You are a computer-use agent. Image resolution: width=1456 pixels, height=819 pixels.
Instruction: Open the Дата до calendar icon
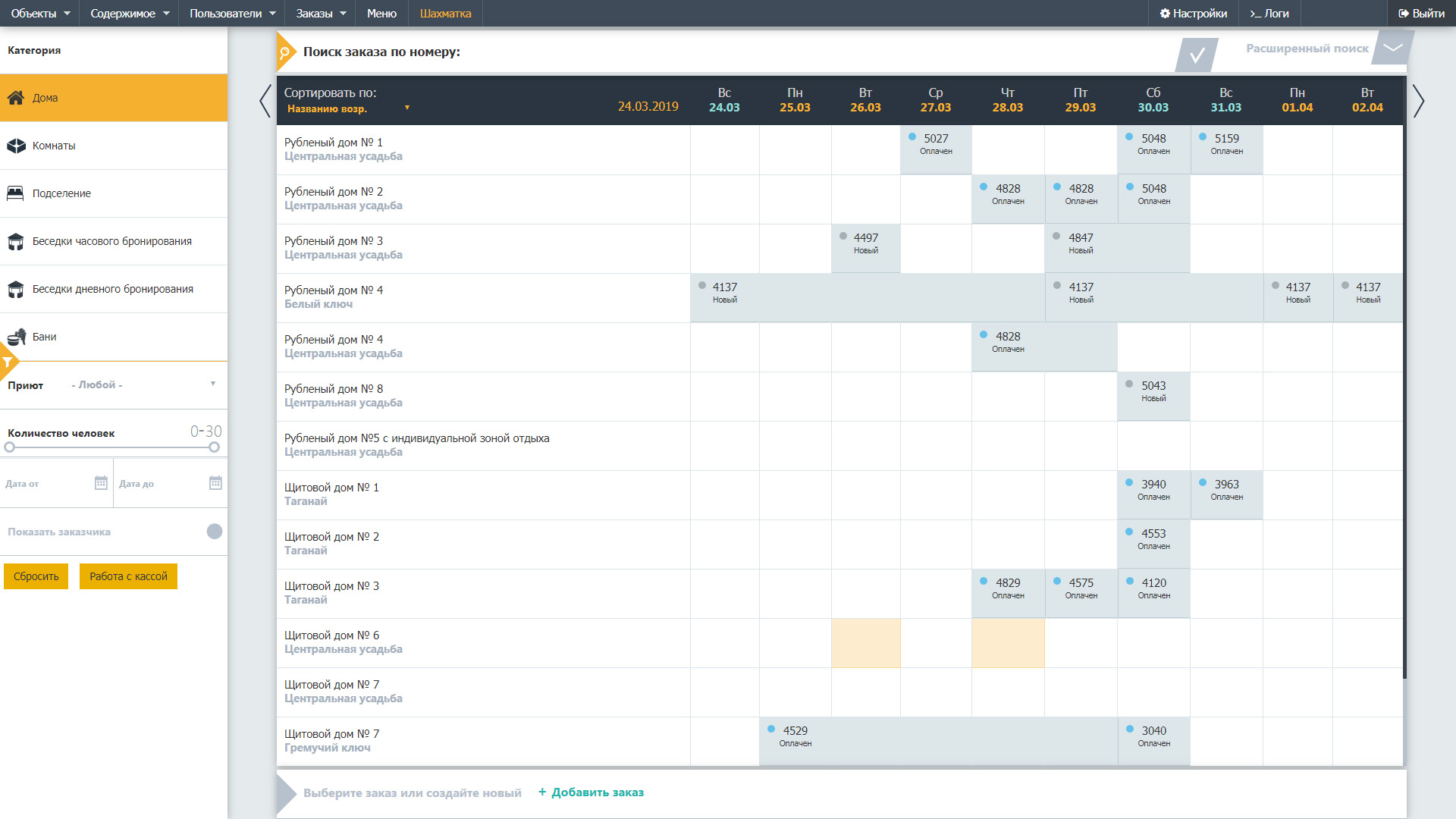click(x=215, y=483)
